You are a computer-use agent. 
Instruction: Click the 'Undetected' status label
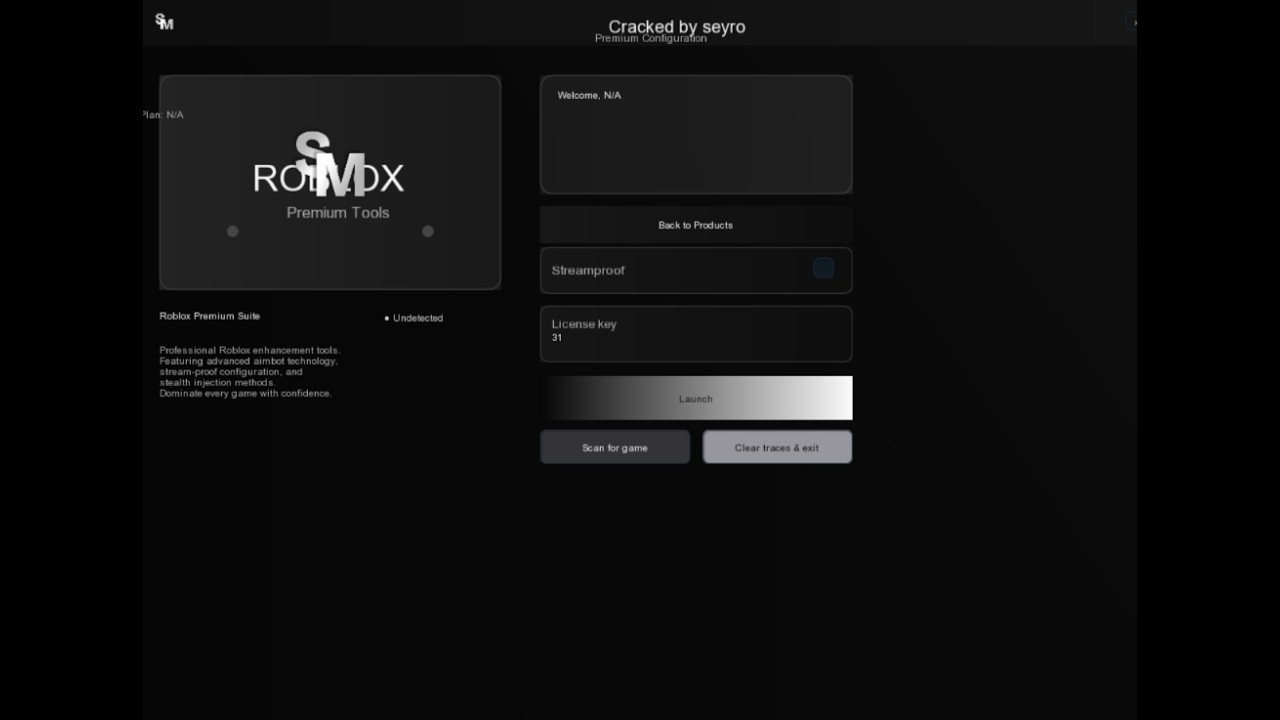click(414, 318)
